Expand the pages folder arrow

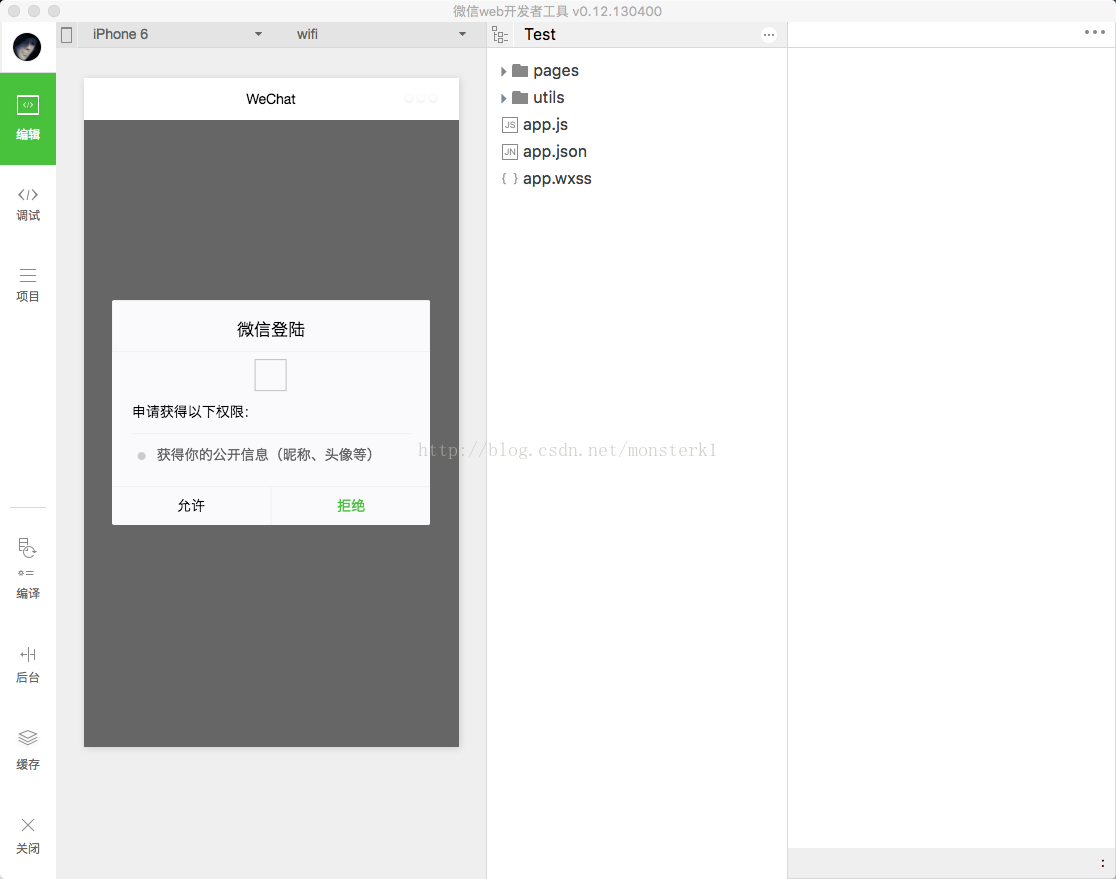point(503,71)
